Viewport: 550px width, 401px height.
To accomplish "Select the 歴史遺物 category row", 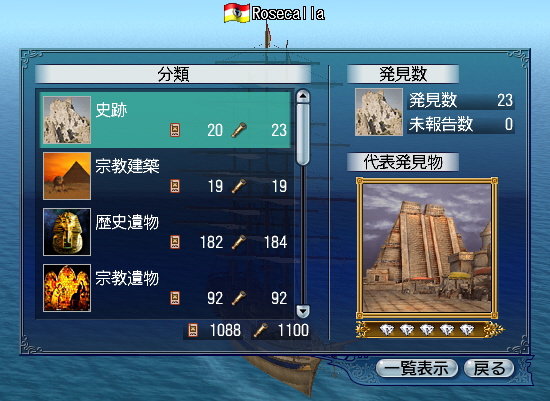I will 165,232.
